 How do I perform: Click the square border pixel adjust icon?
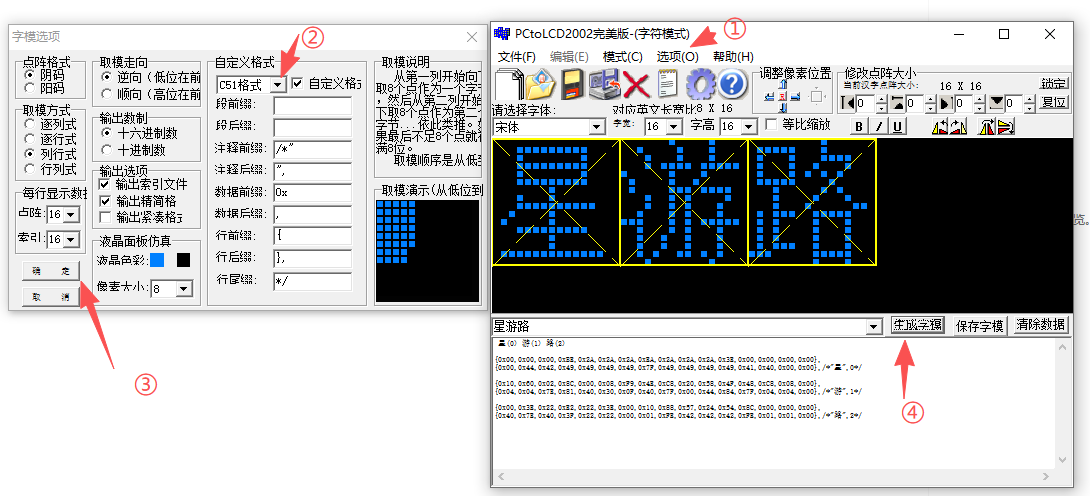coord(817,97)
